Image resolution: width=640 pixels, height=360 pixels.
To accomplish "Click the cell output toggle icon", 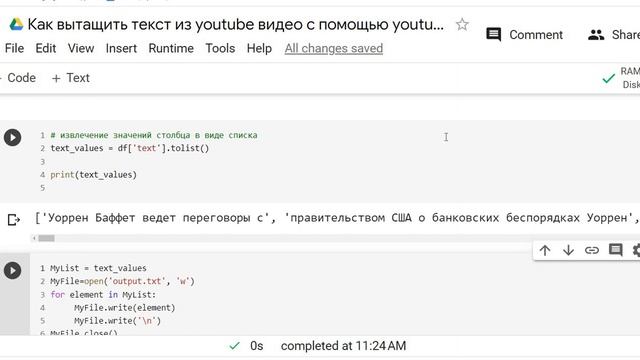I will pos(13,220).
